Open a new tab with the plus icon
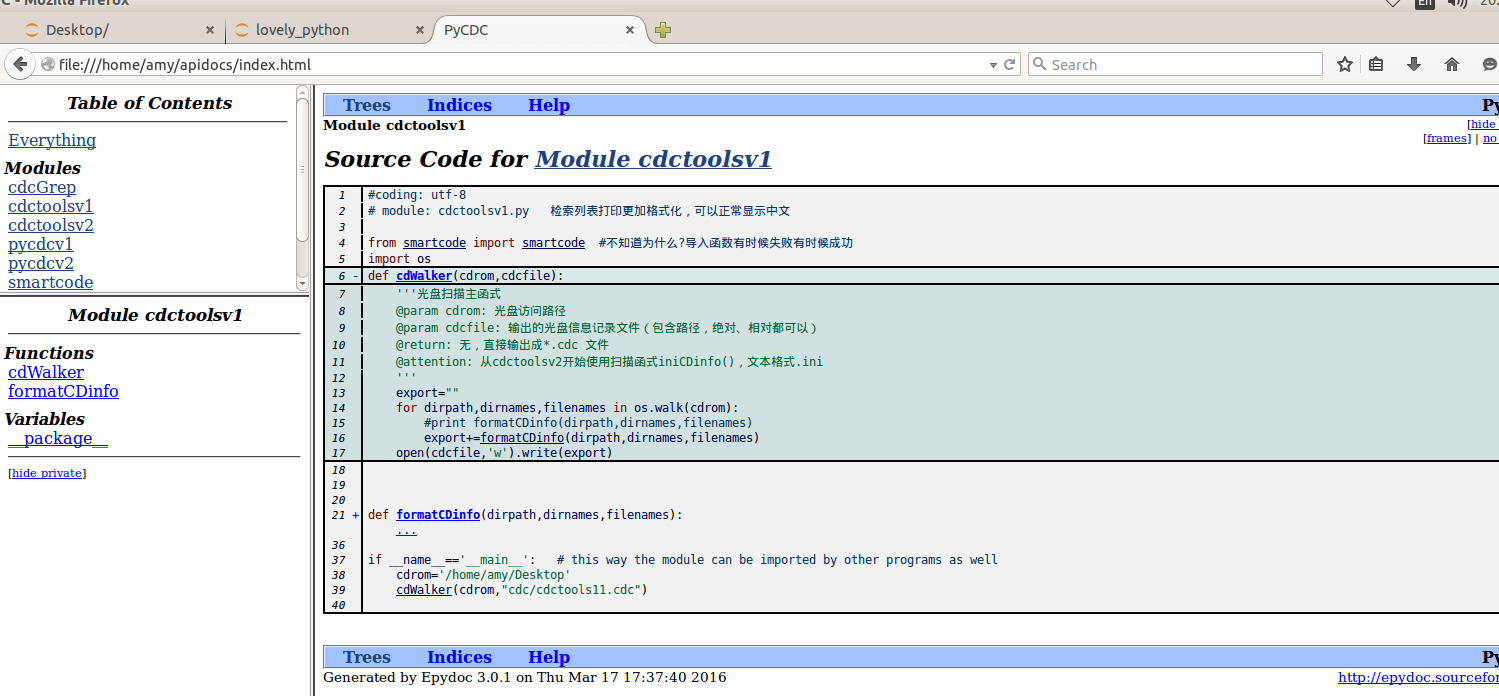This screenshot has height=696, width=1499. pos(662,30)
